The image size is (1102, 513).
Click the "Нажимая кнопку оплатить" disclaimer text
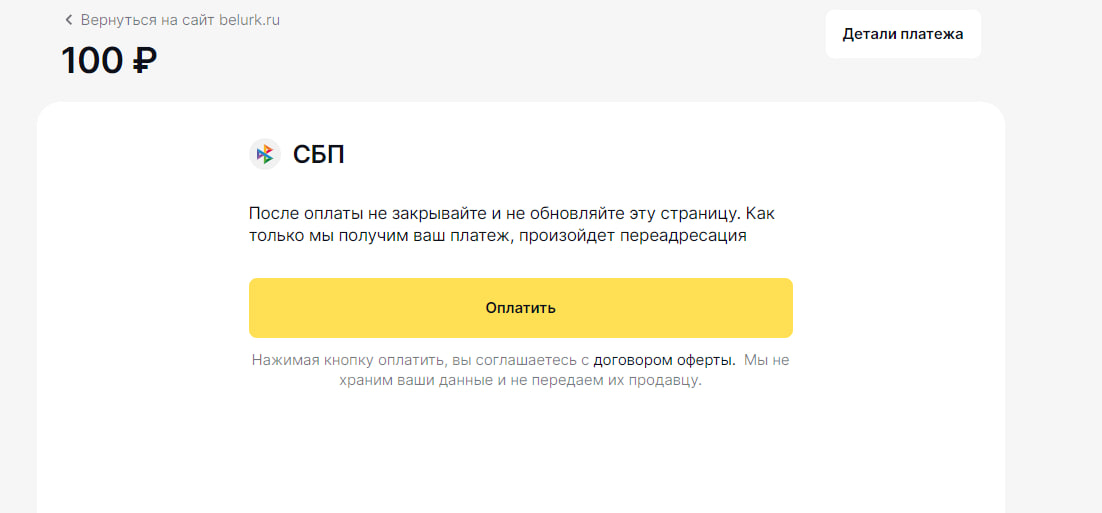[x=350, y=360]
